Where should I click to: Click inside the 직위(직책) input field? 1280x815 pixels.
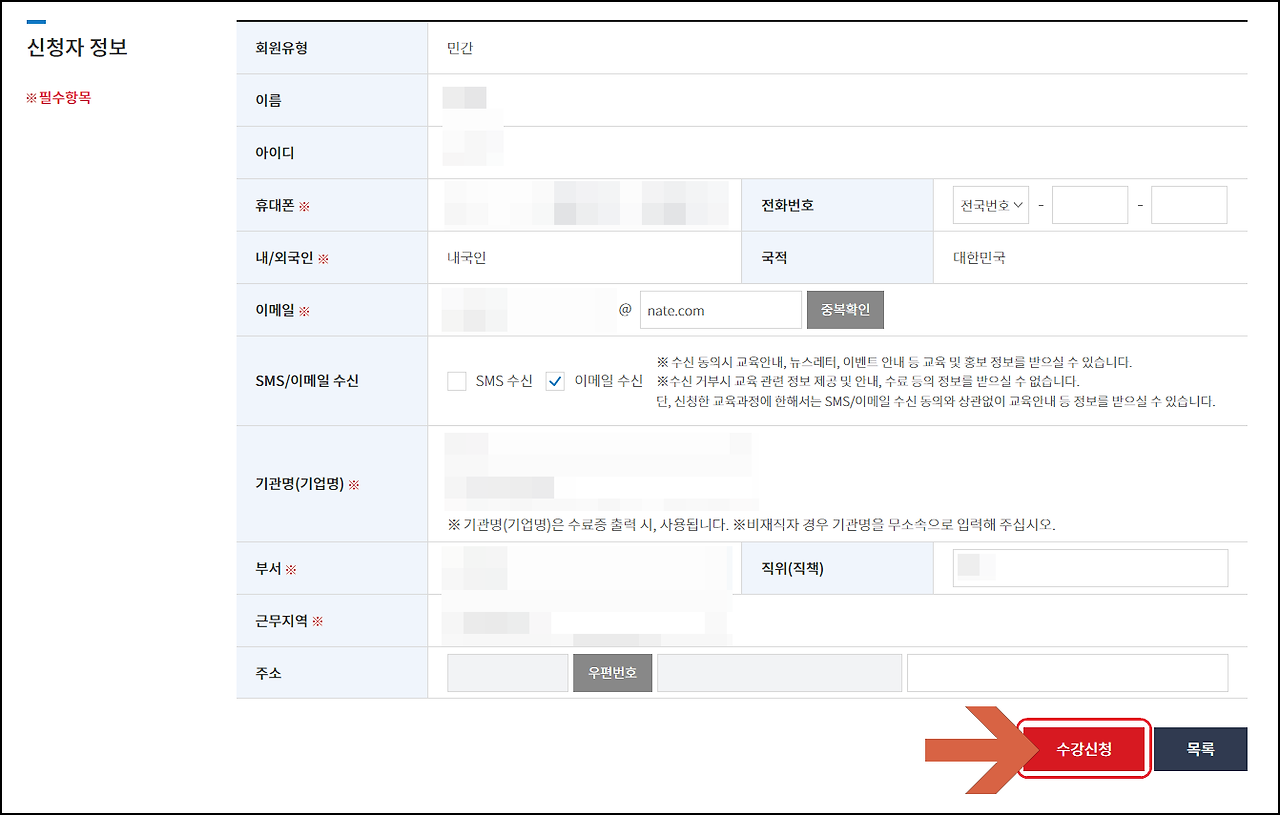1089,568
